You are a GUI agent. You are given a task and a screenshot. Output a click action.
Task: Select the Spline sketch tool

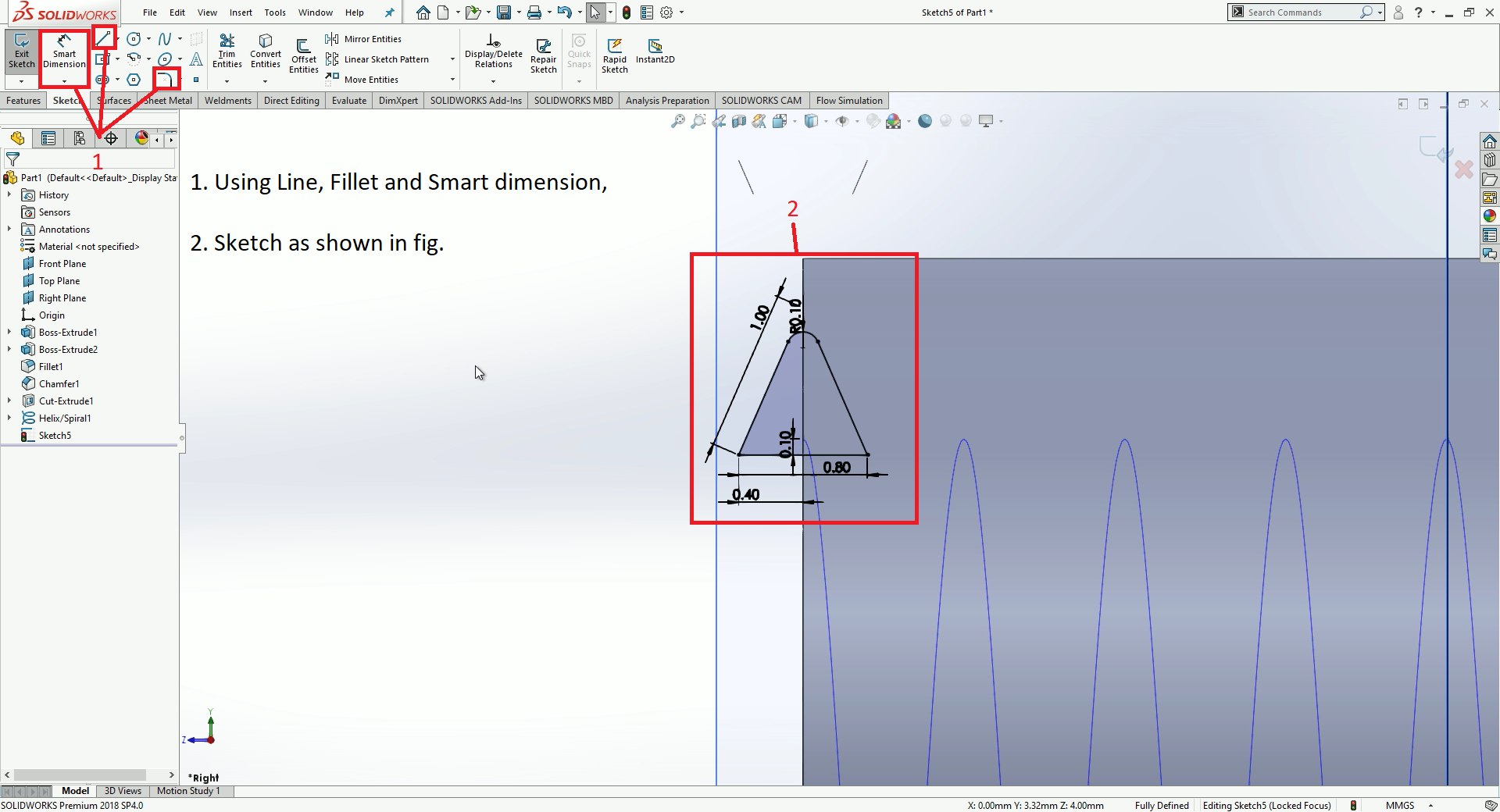point(164,38)
